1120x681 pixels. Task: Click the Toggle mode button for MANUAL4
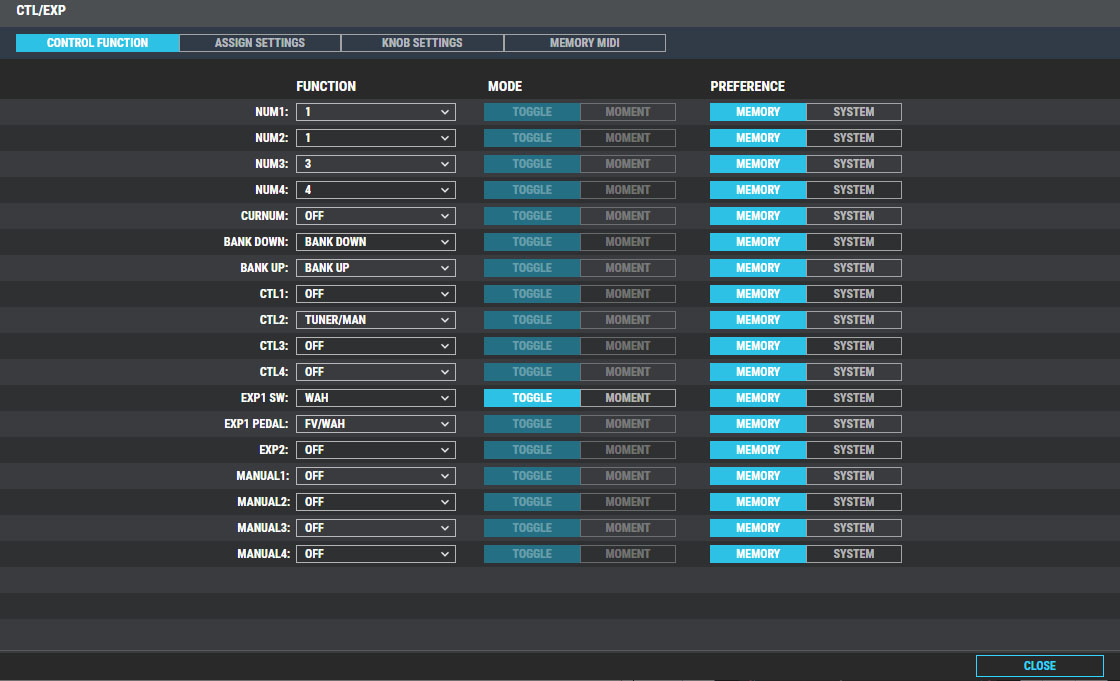pyautogui.click(x=532, y=554)
